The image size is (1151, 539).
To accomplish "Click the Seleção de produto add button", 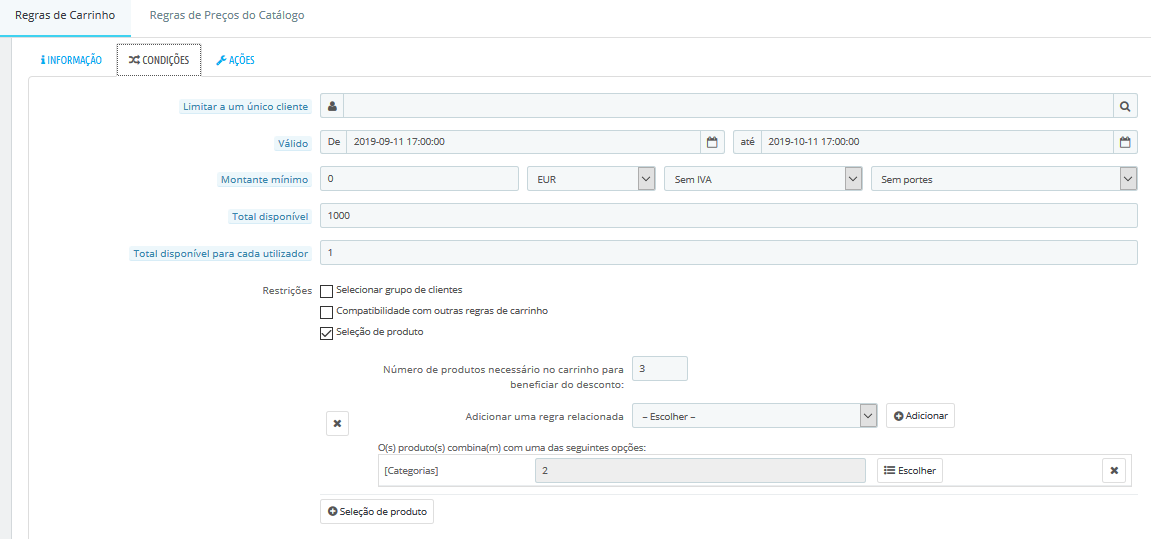I will (x=377, y=512).
